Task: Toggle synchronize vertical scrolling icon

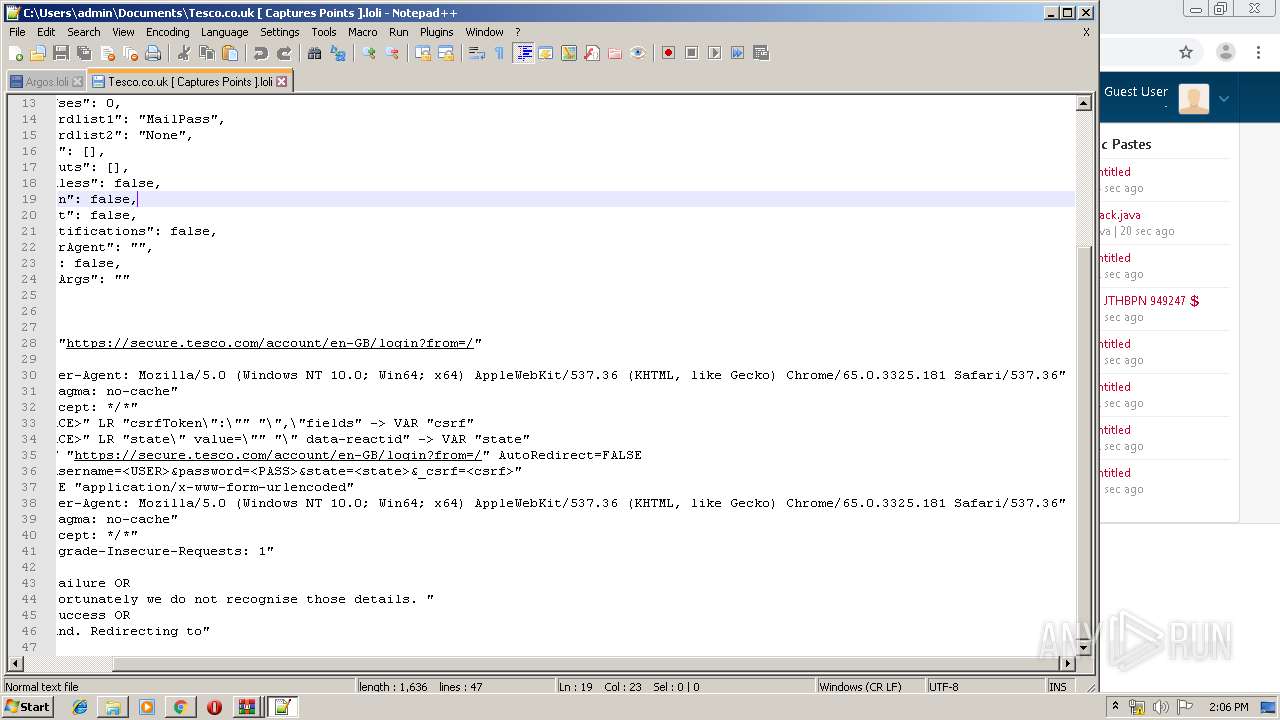Action: [x=423, y=53]
